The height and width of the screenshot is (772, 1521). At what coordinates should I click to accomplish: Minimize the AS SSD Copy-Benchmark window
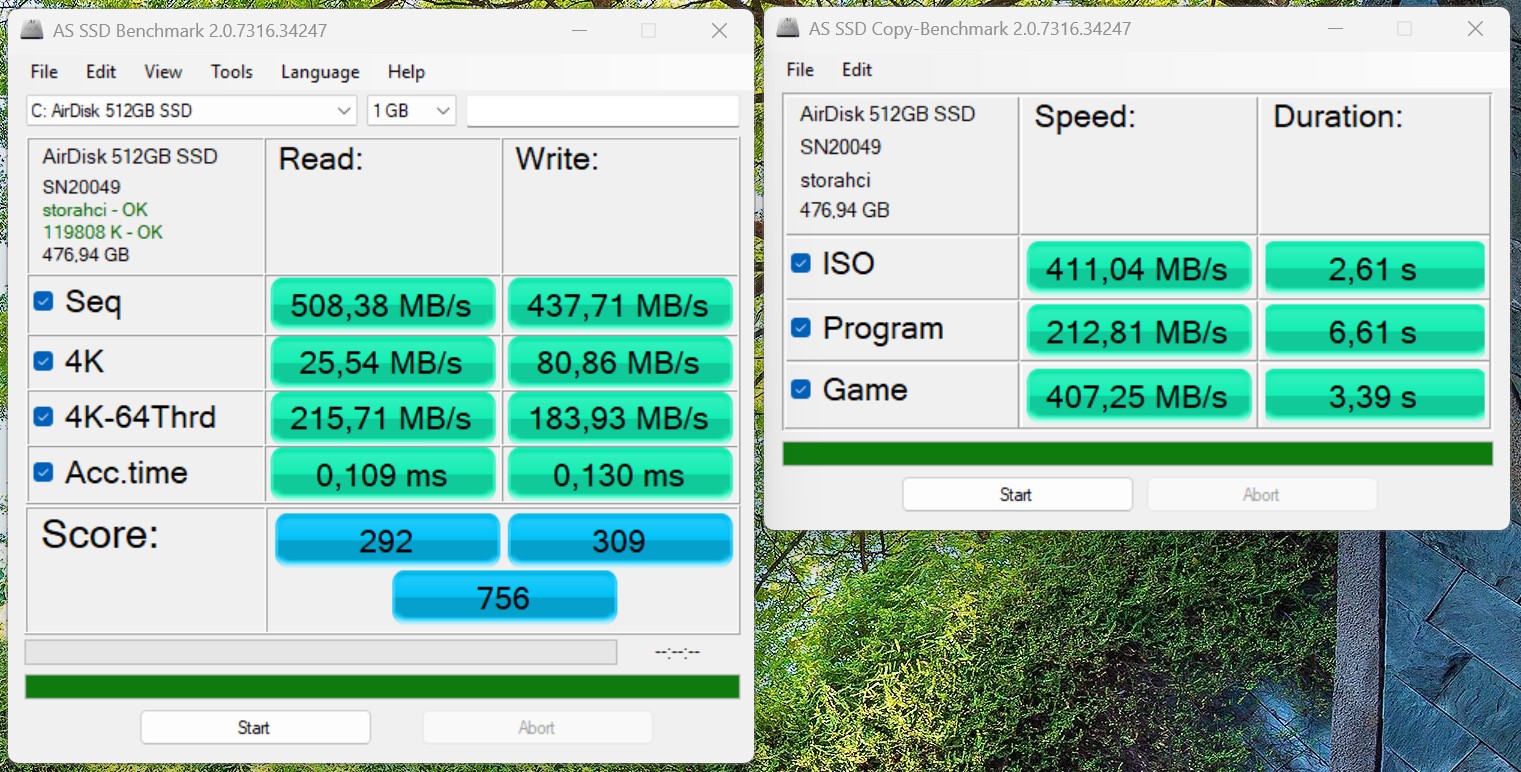click(x=1334, y=29)
